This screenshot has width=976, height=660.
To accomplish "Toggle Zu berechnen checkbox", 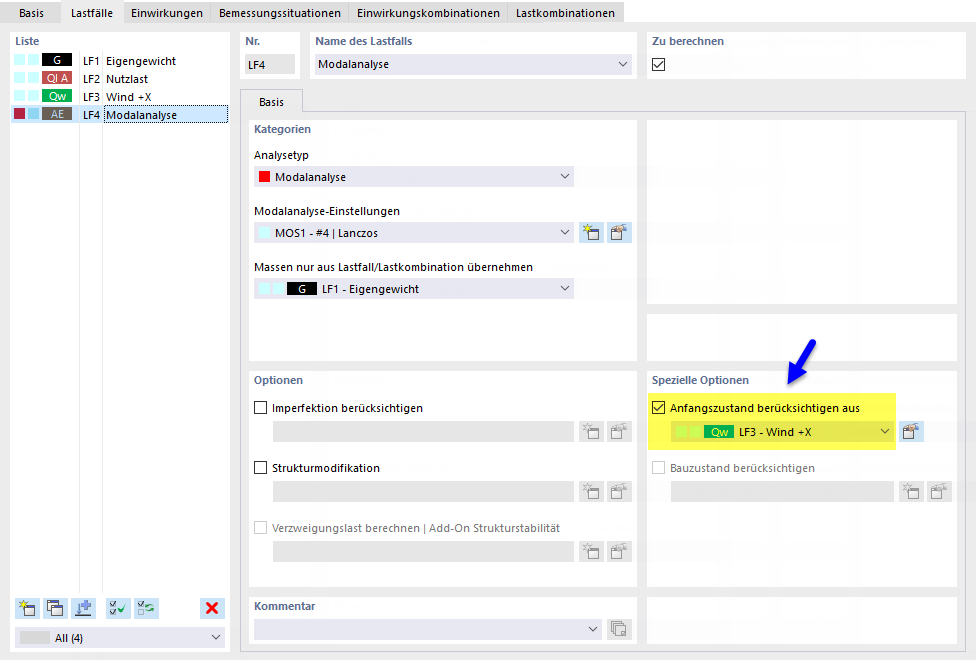I will point(659,64).
